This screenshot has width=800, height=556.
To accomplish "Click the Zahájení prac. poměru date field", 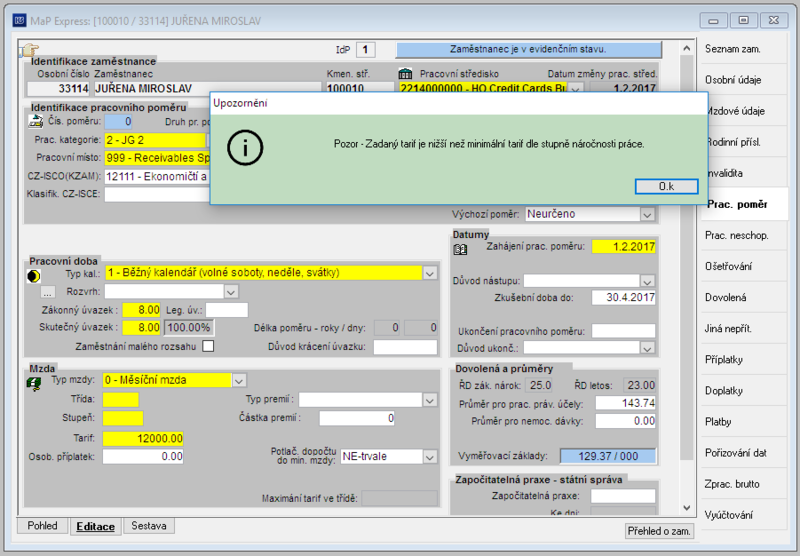I will [x=623, y=247].
